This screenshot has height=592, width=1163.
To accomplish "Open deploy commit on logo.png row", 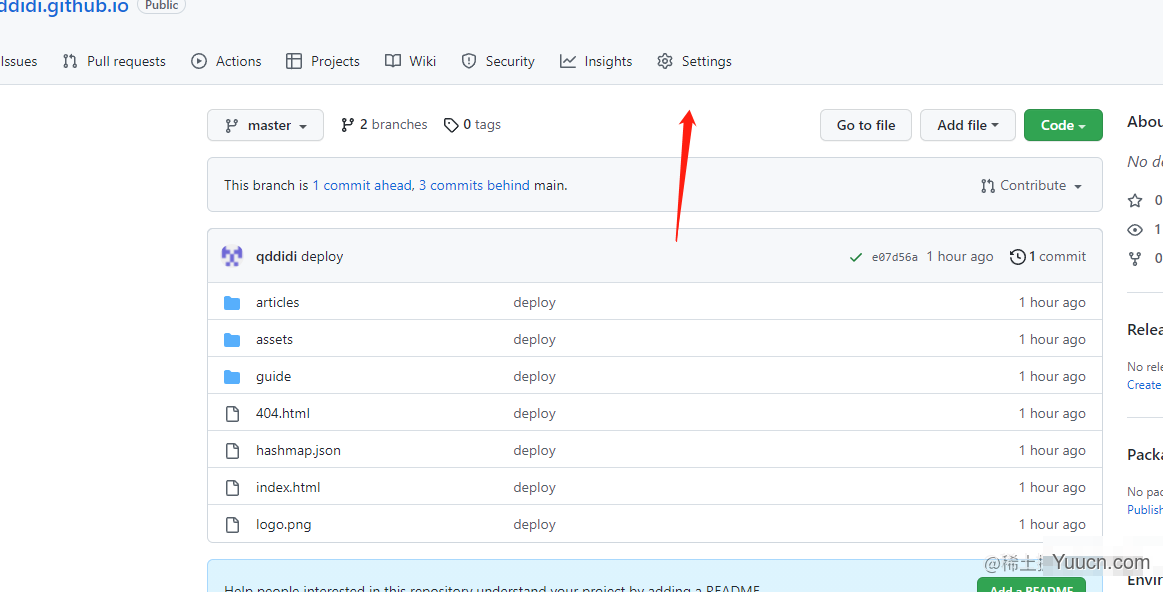I will click(534, 524).
